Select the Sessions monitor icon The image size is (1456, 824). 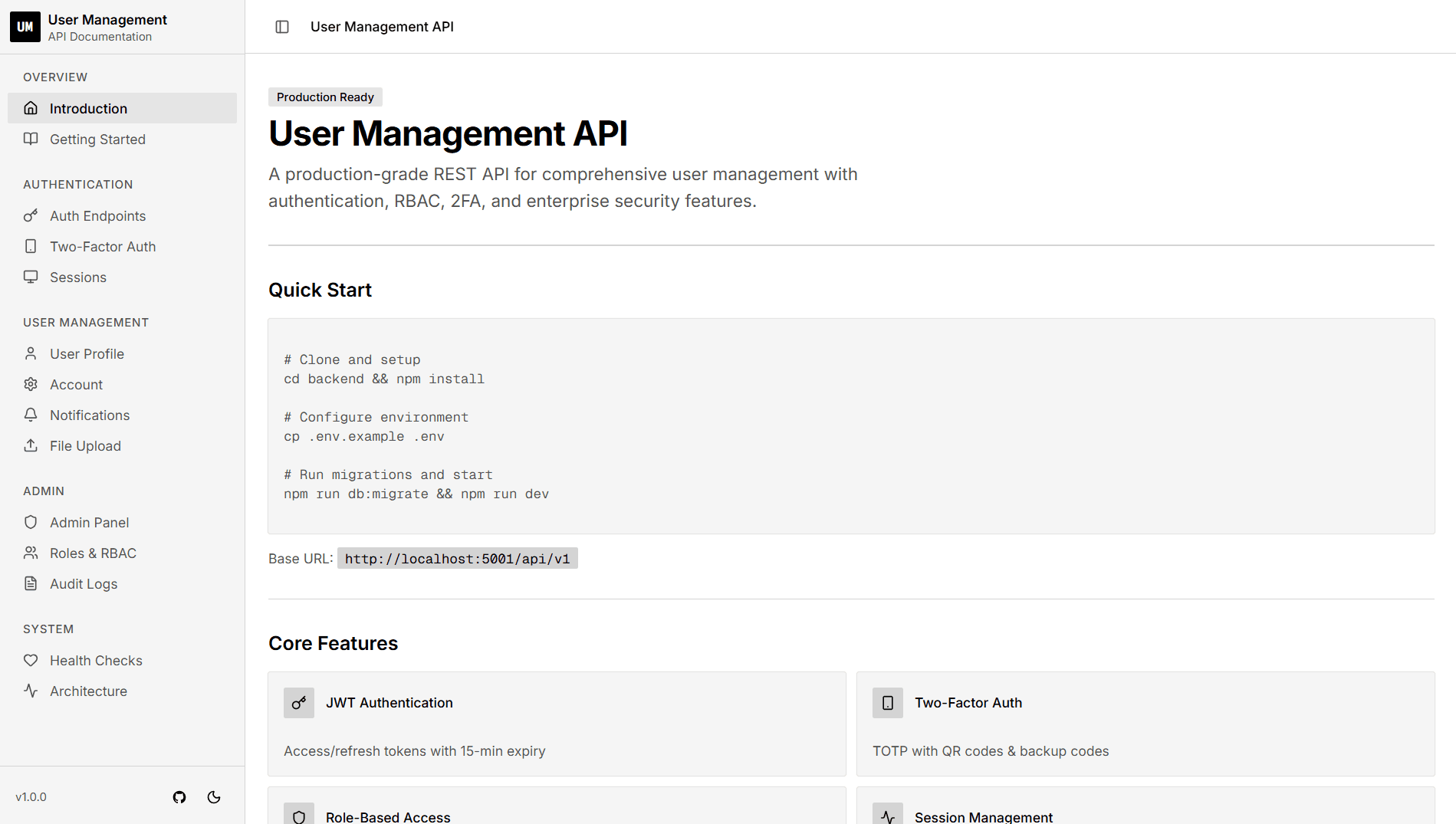tap(31, 277)
